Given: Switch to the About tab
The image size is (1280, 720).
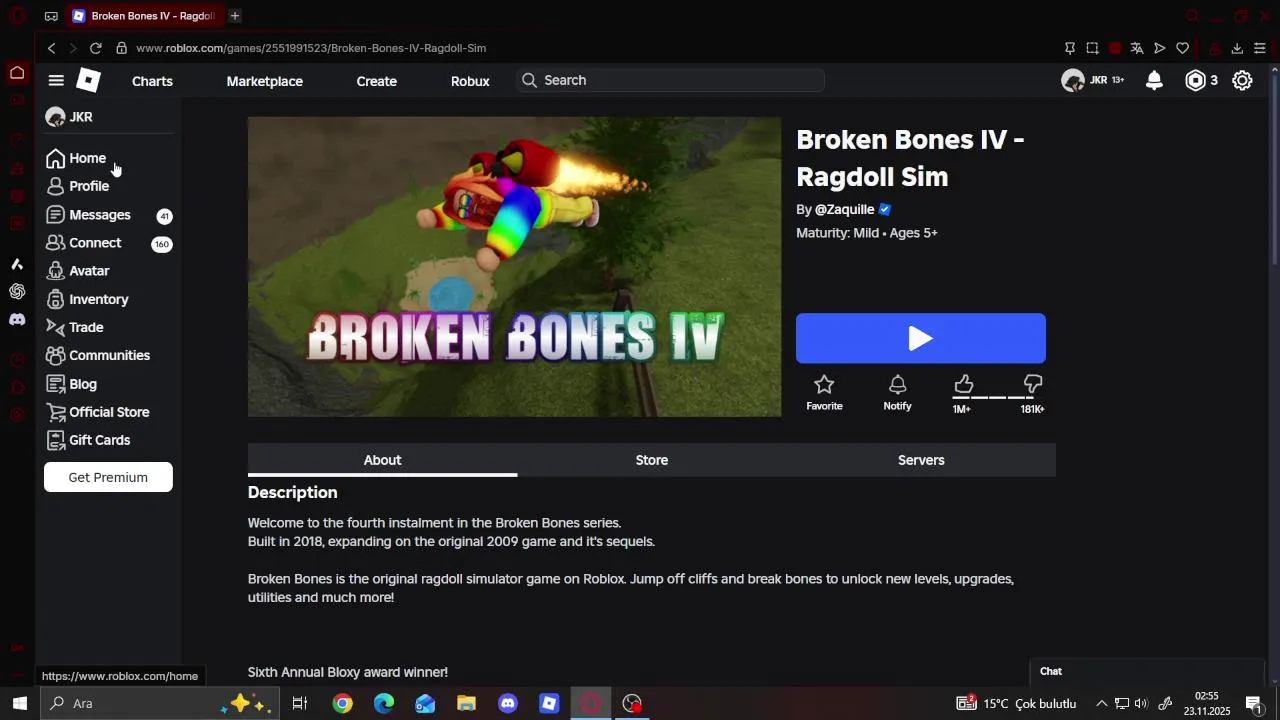Looking at the screenshot, I should pos(382,460).
